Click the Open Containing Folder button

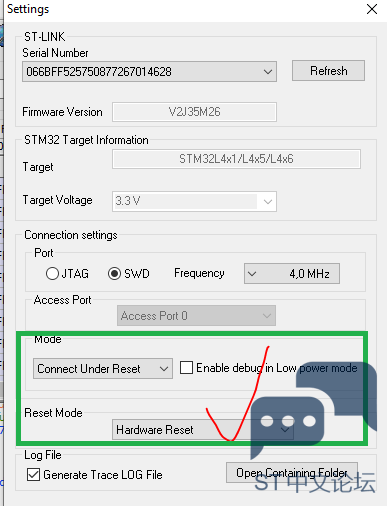pos(292,473)
